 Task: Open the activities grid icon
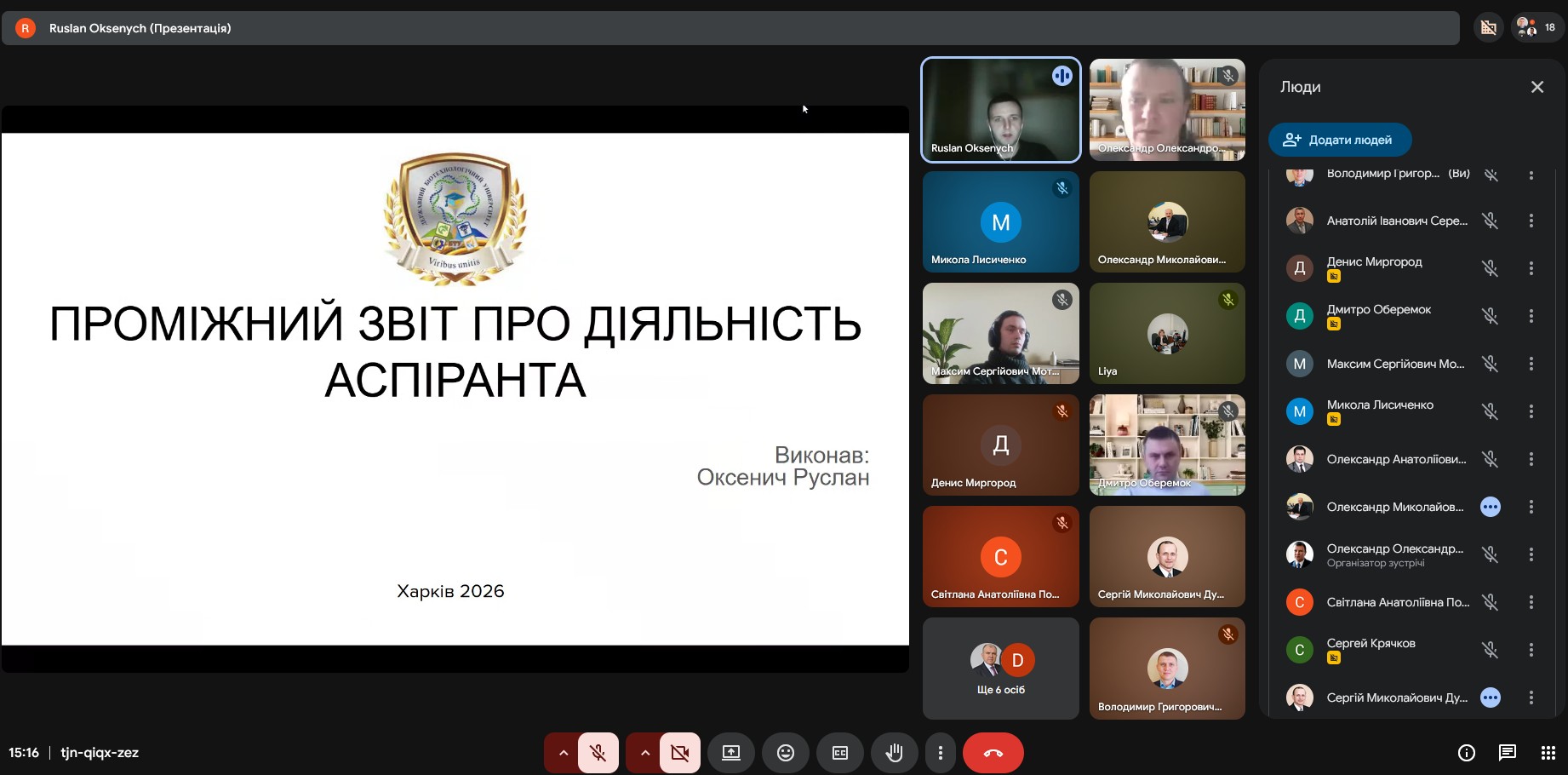coord(1548,753)
